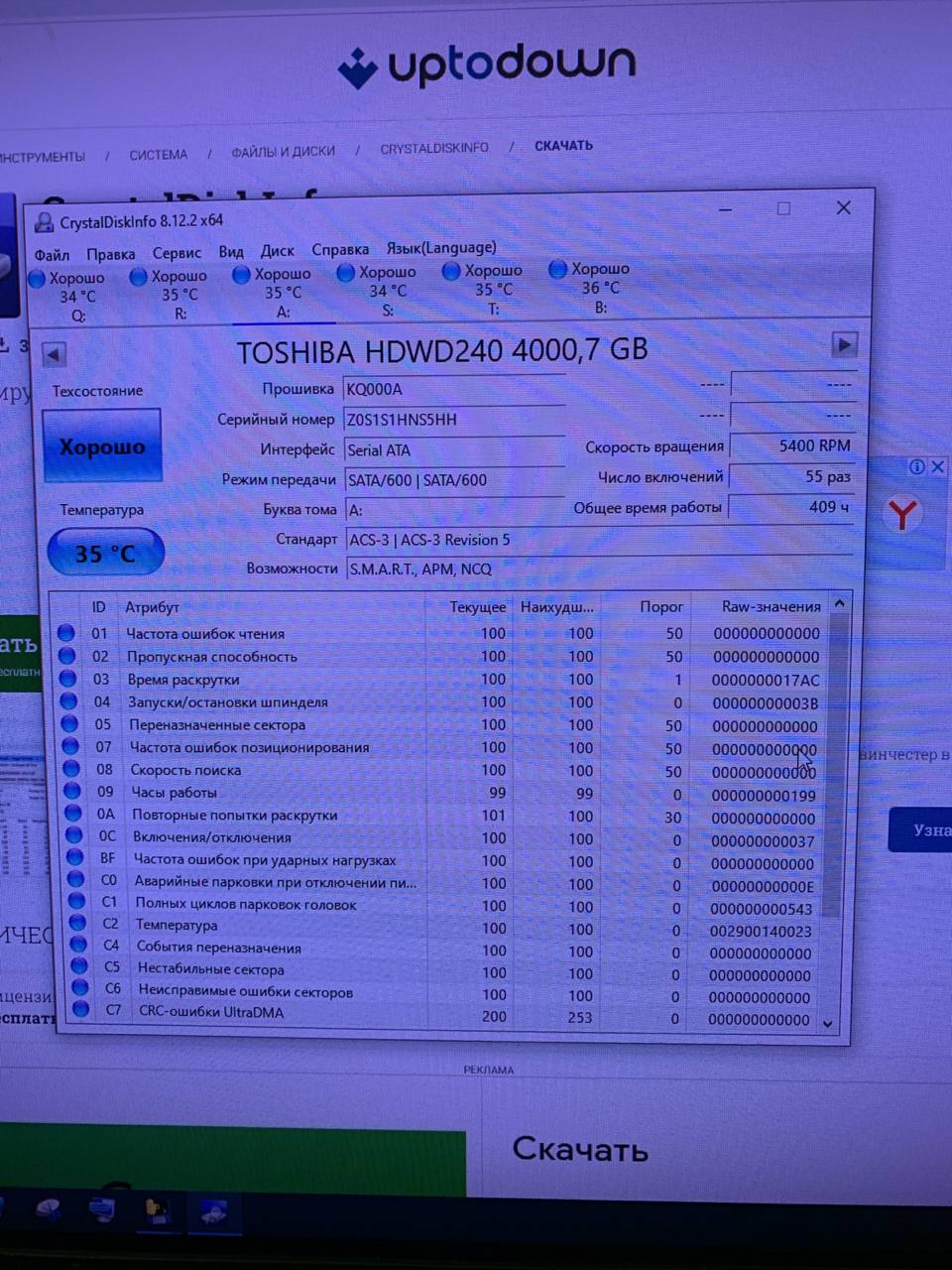Open the Диск menu
The width and height of the screenshot is (952, 1270).
[x=278, y=251]
